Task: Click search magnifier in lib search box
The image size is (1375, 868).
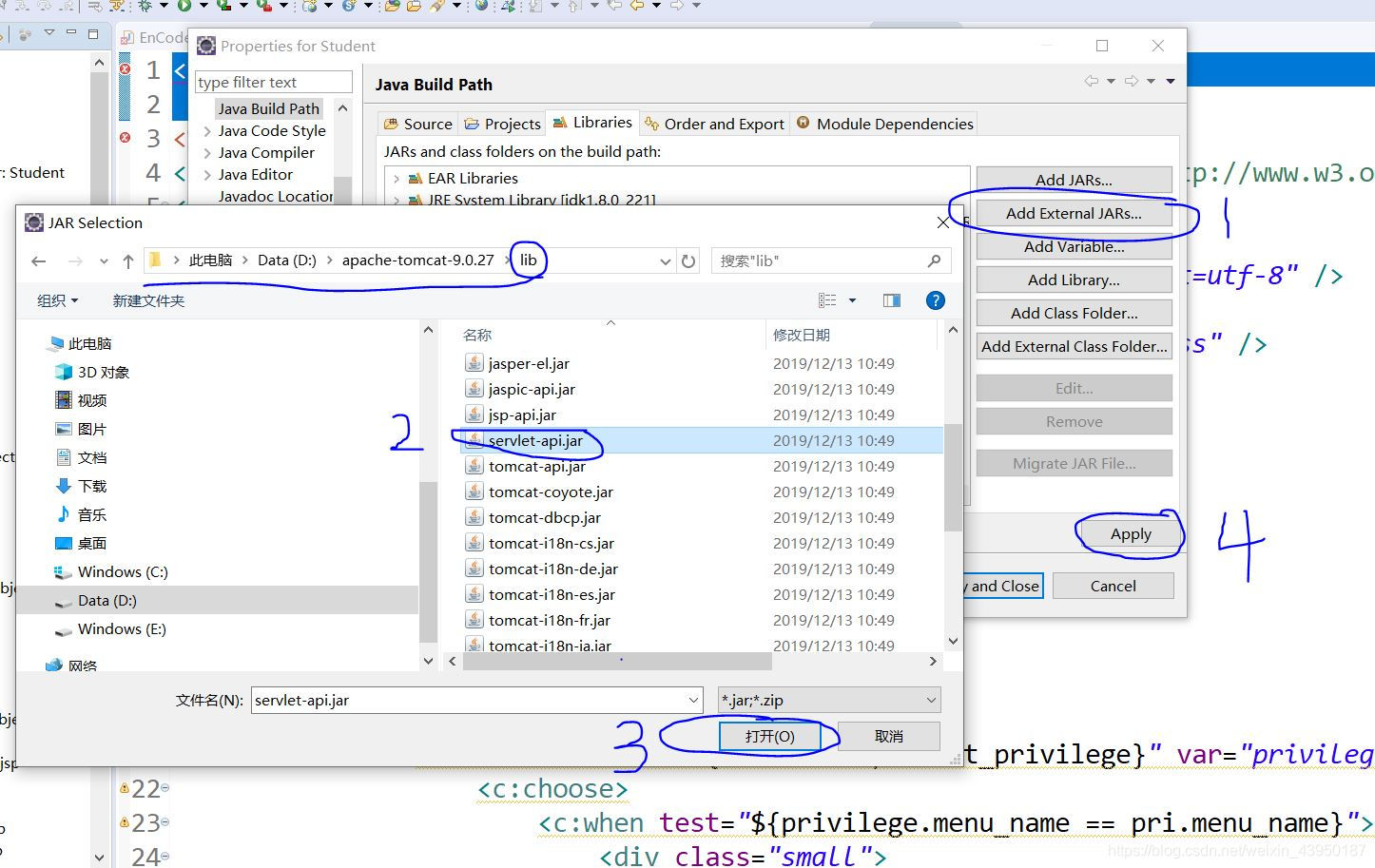Action: pos(934,260)
